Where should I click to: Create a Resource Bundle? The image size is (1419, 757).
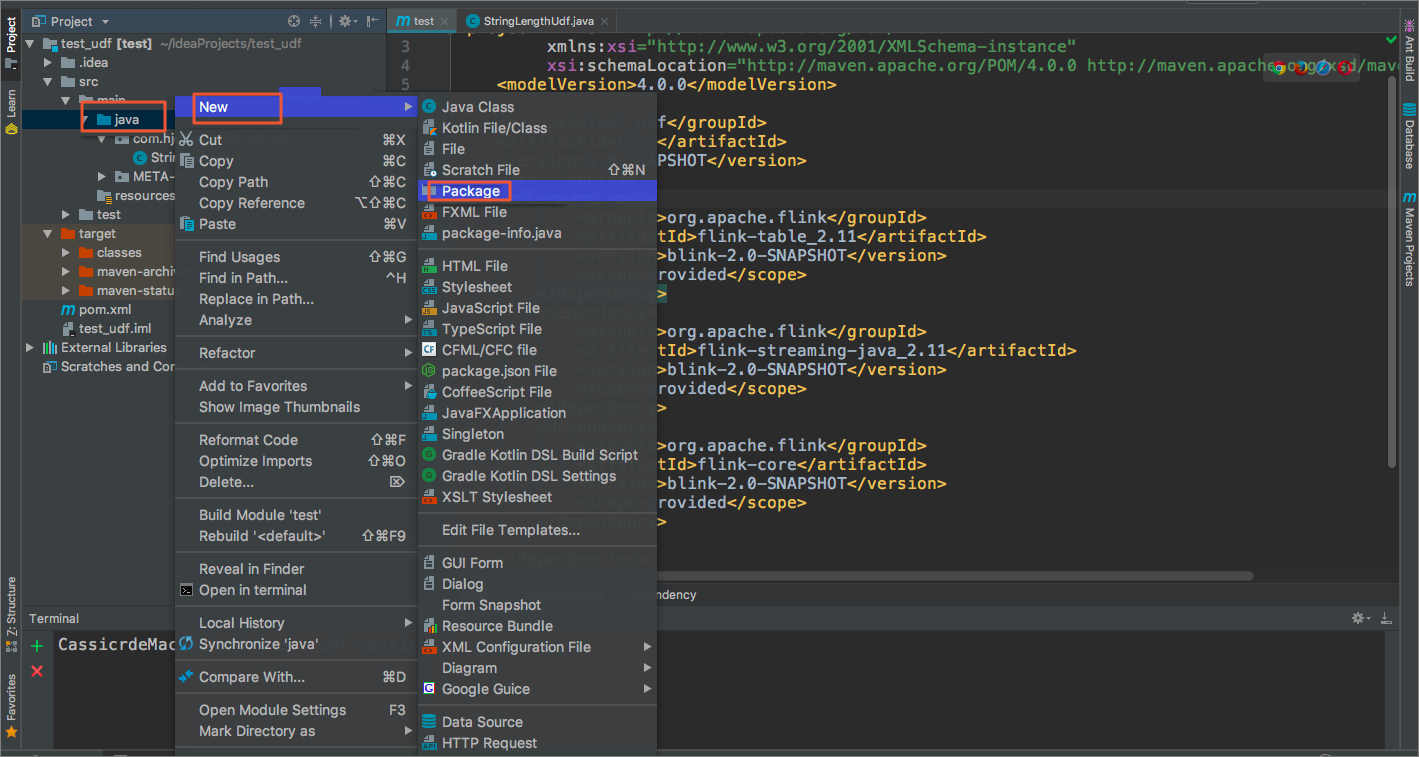pos(536,626)
